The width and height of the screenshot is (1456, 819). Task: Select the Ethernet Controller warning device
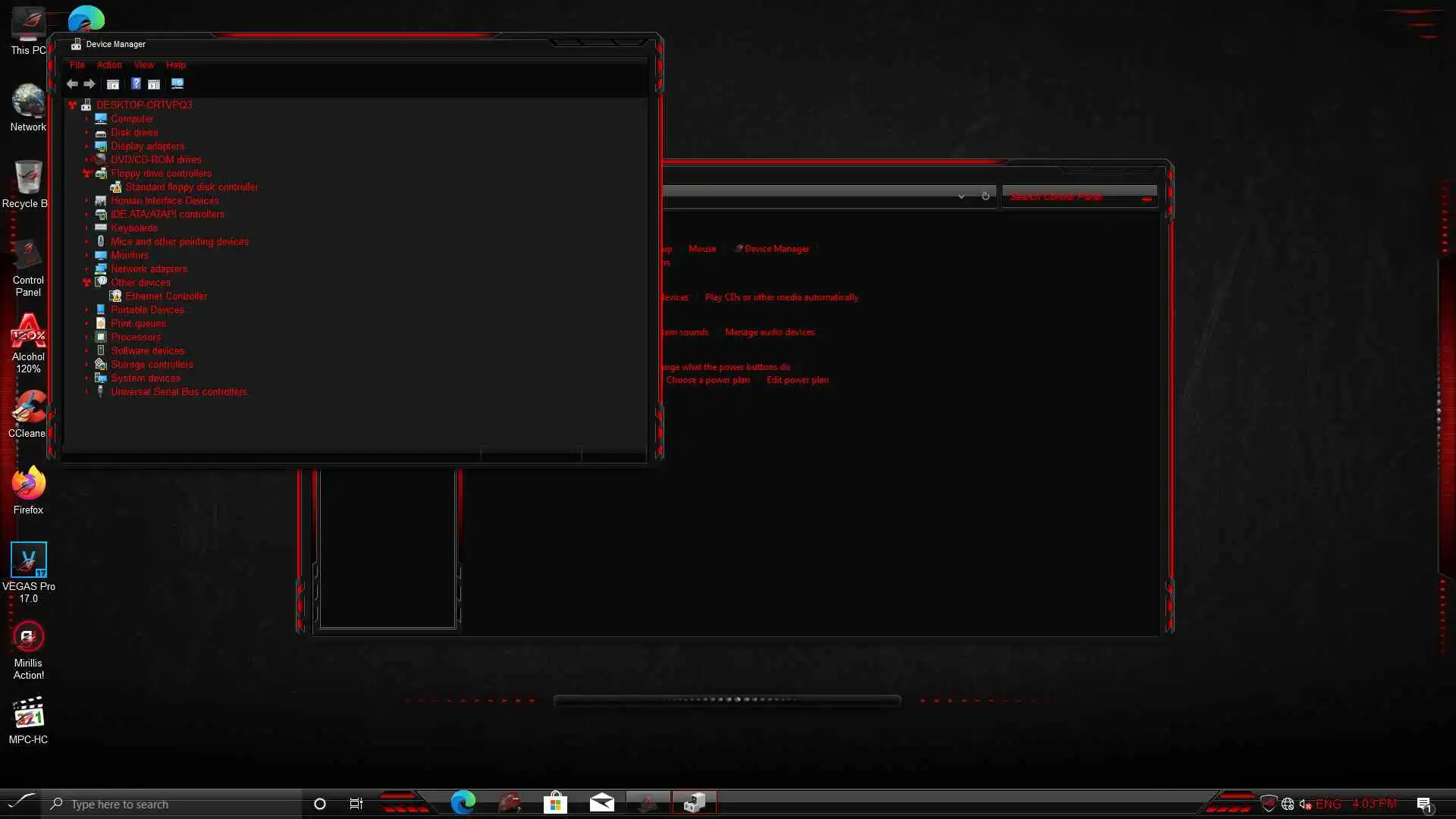165,297
